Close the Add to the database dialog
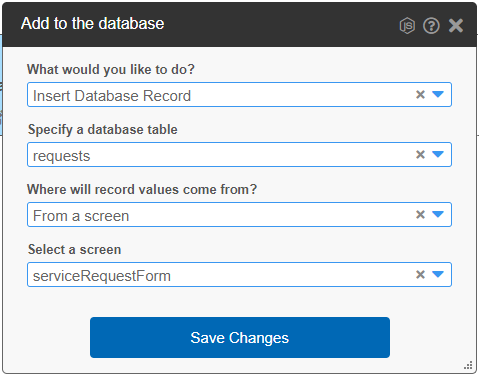 click(x=456, y=26)
